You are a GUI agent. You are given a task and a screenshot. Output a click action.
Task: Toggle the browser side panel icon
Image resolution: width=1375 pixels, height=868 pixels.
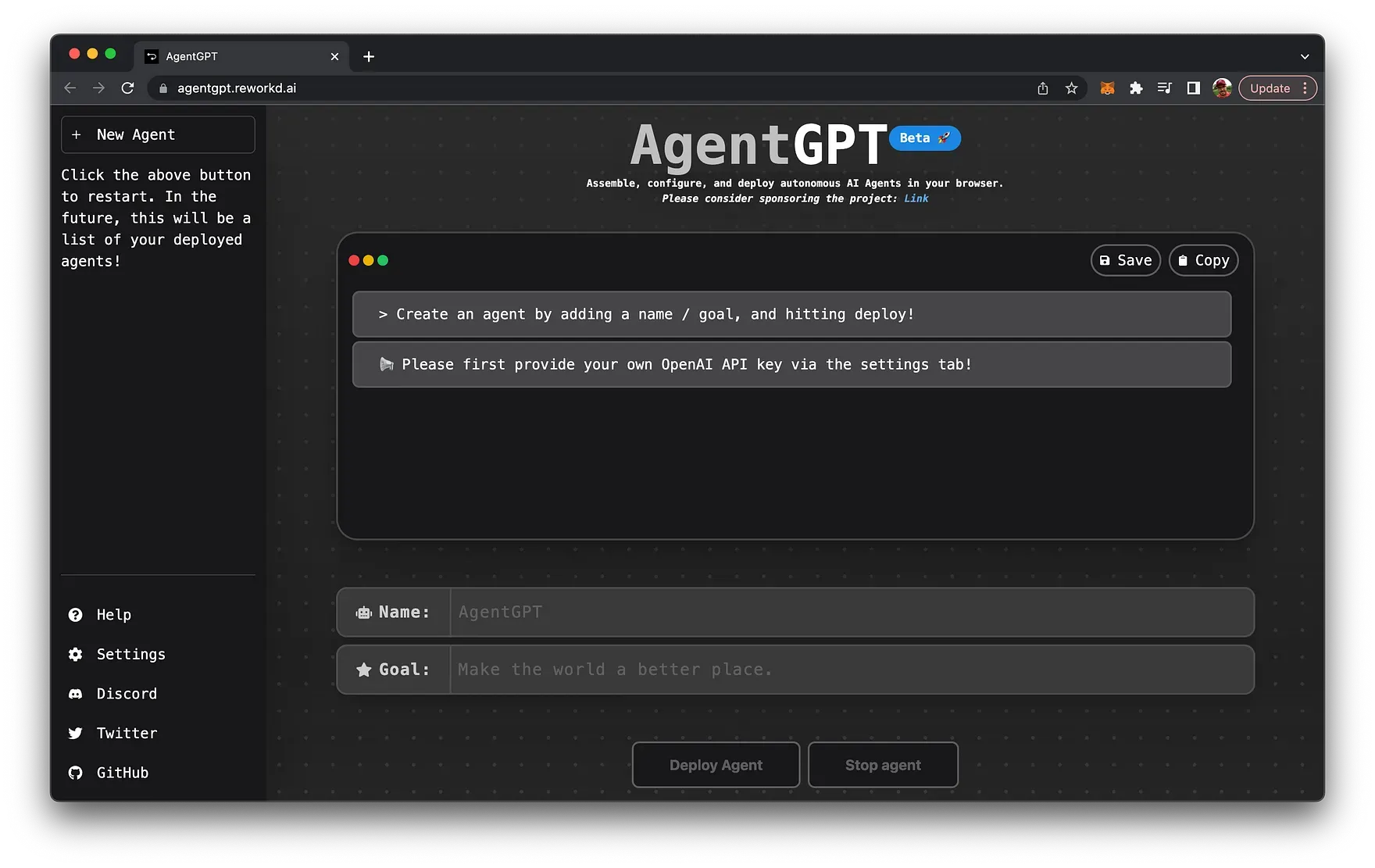1193,88
